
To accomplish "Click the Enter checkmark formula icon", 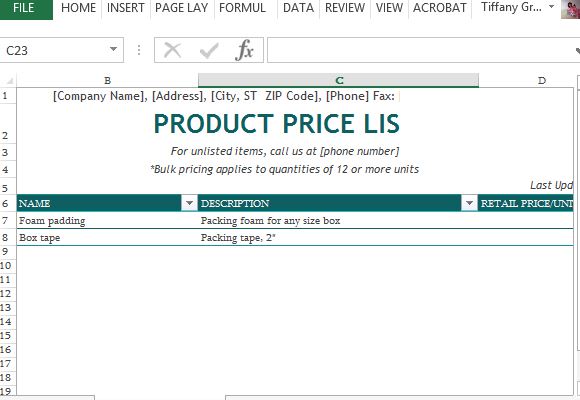I will 209,50.
